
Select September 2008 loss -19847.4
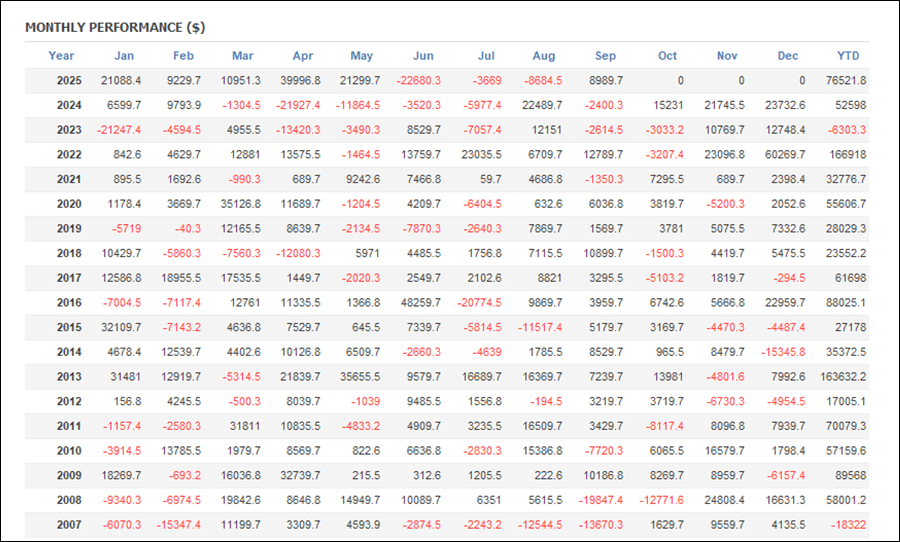click(599, 498)
